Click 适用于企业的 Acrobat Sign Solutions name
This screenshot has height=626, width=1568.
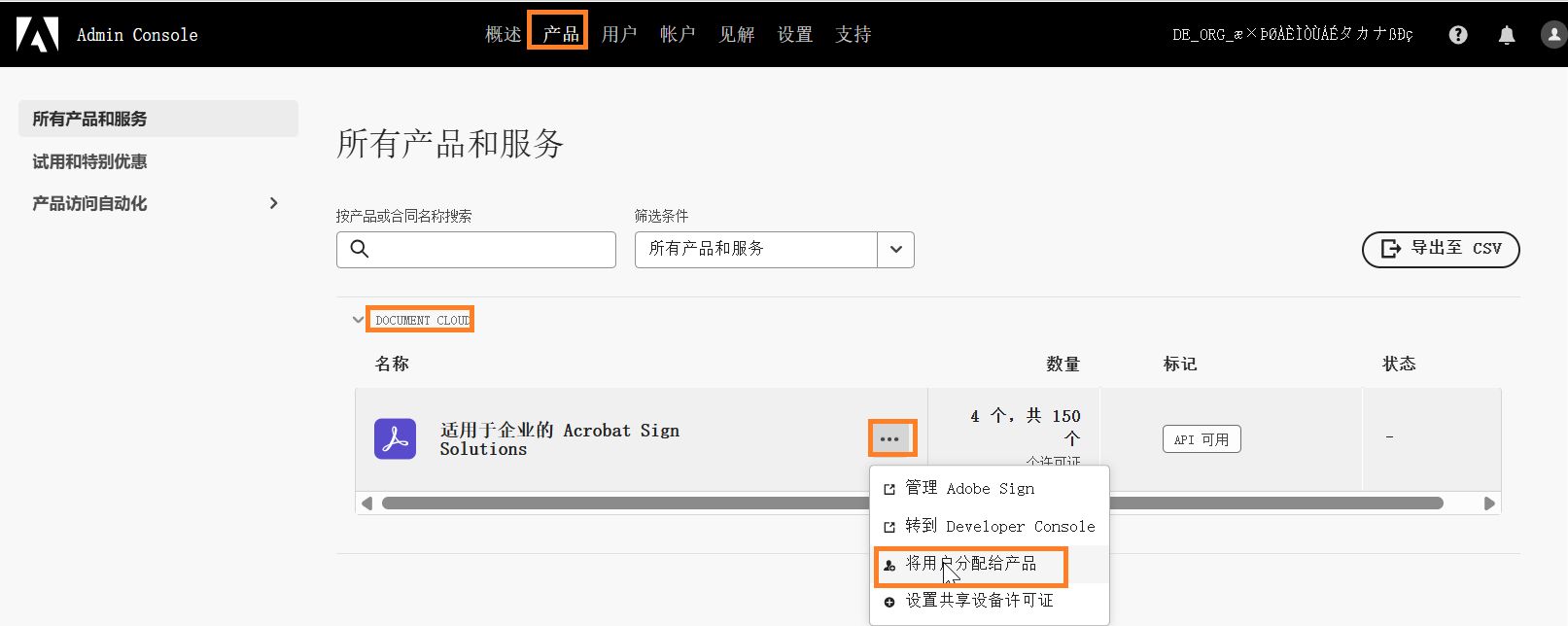point(559,439)
